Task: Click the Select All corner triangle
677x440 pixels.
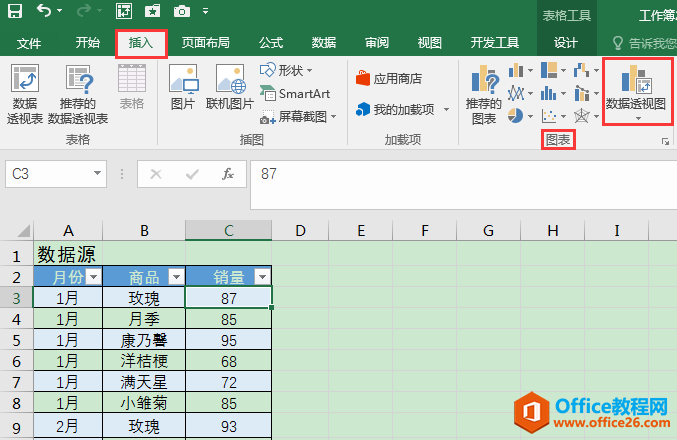Action: (23, 231)
